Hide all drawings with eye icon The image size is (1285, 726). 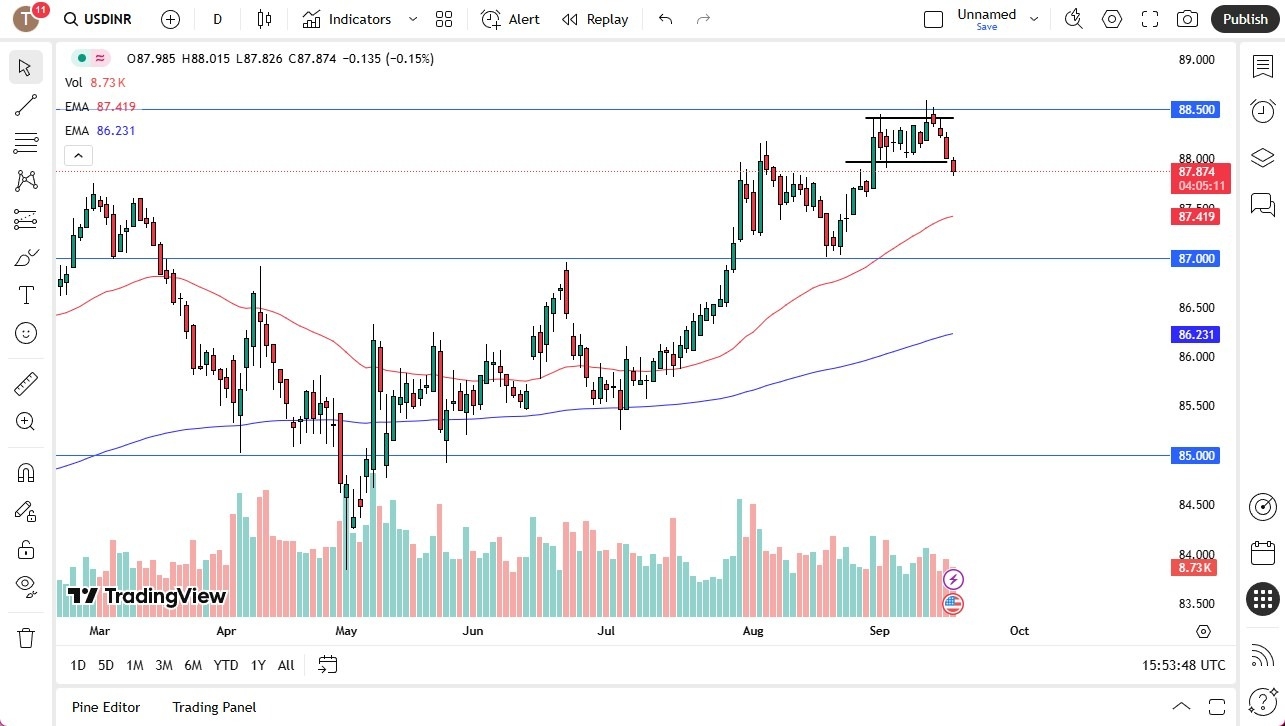(26, 586)
